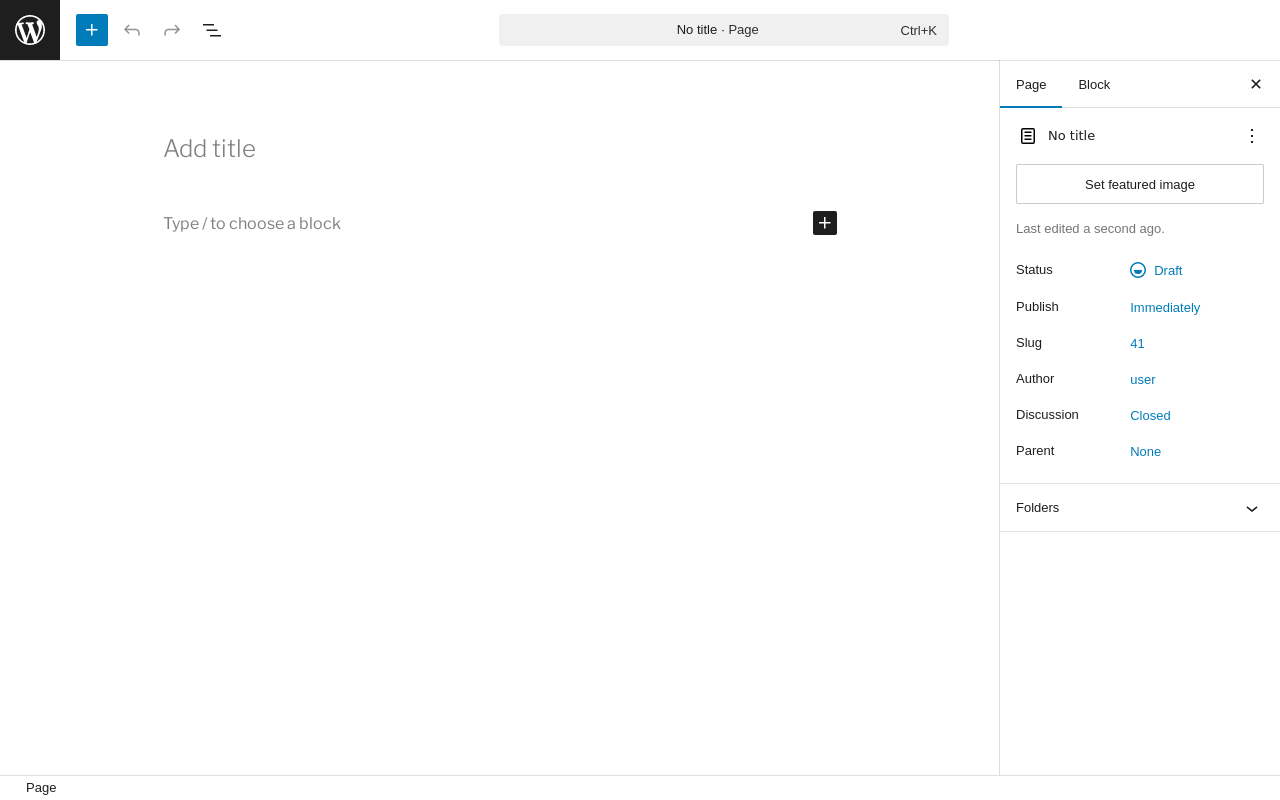Screen dimensions: 1280x800
Task: Click the undo arrow in the toolbar
Action: click(132, 30)
